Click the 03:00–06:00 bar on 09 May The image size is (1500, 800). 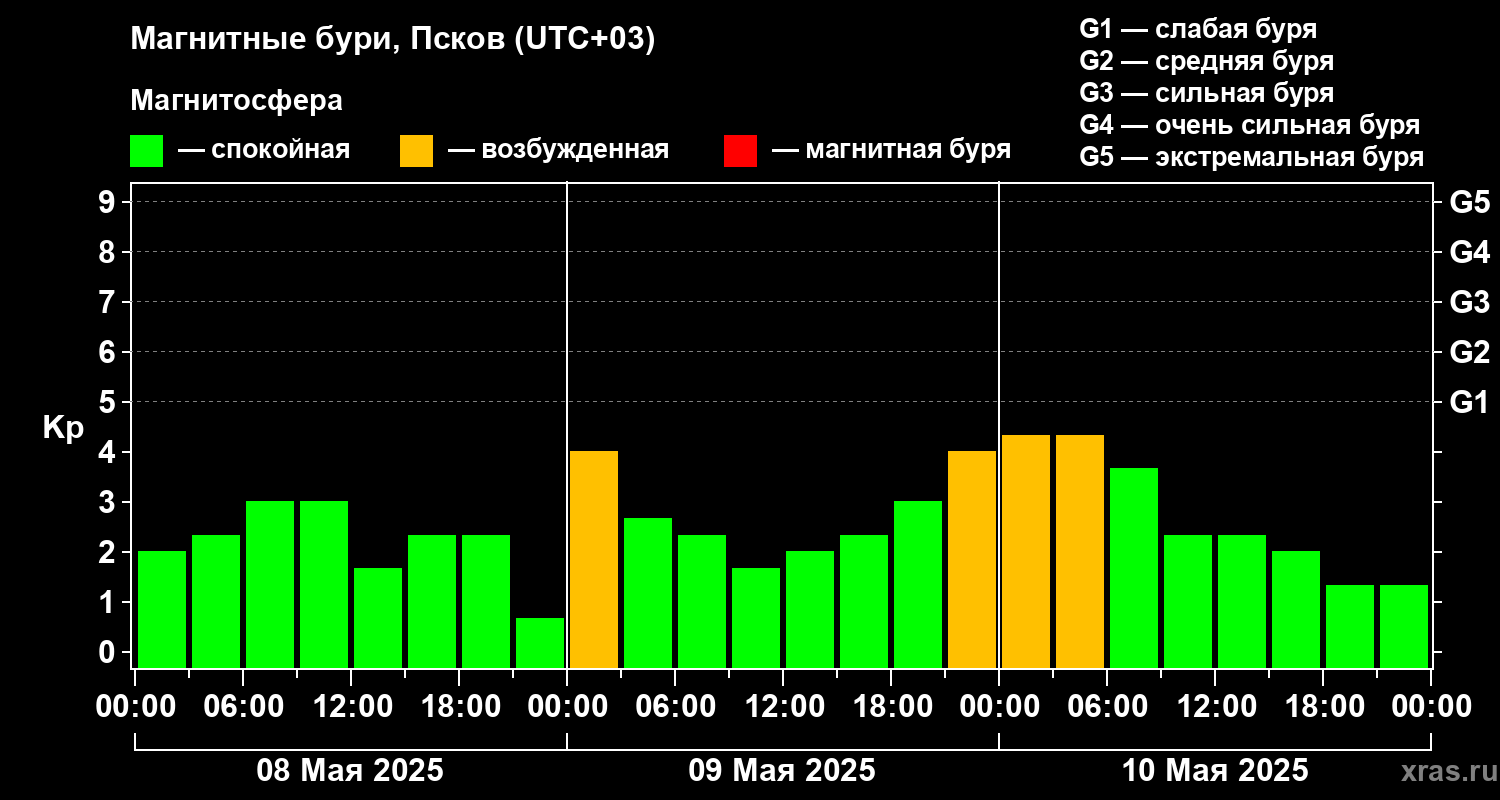(x=648, y=593)
